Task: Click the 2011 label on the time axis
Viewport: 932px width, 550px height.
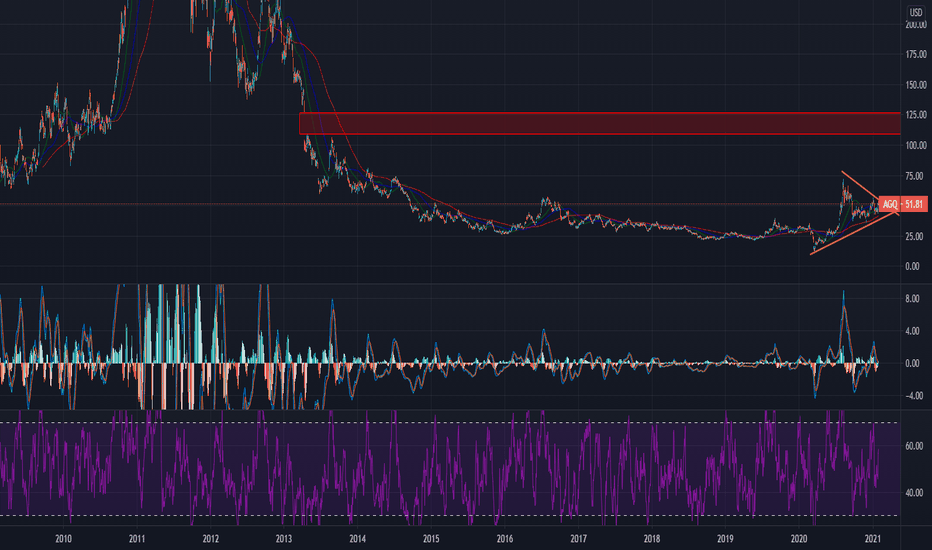Action: [137, 539]
